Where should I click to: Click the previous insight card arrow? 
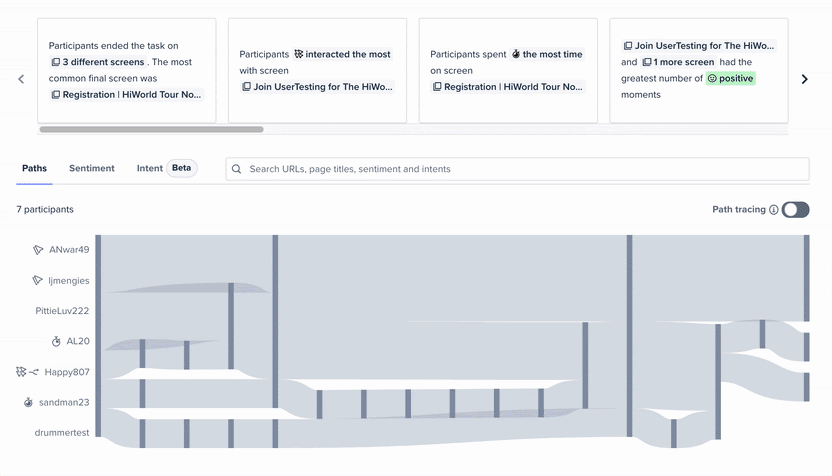(21, 79)
